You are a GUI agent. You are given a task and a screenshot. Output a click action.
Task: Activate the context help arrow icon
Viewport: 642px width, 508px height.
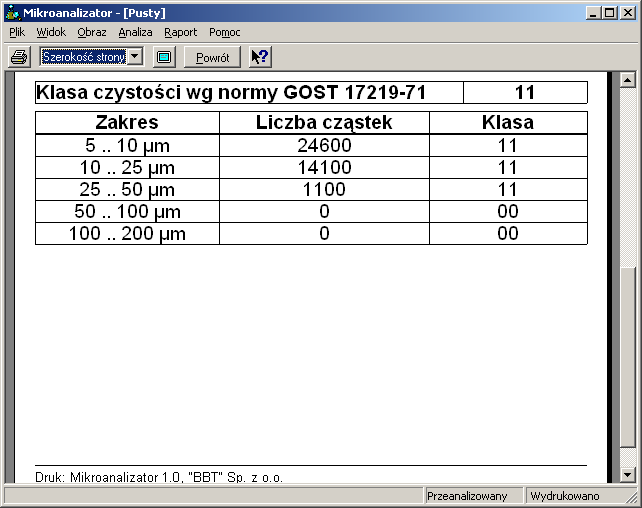pos(260,57)
